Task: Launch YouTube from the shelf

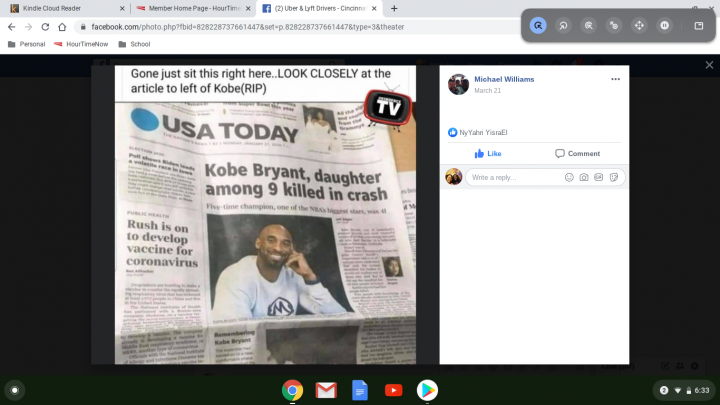Action: [393, 390]
